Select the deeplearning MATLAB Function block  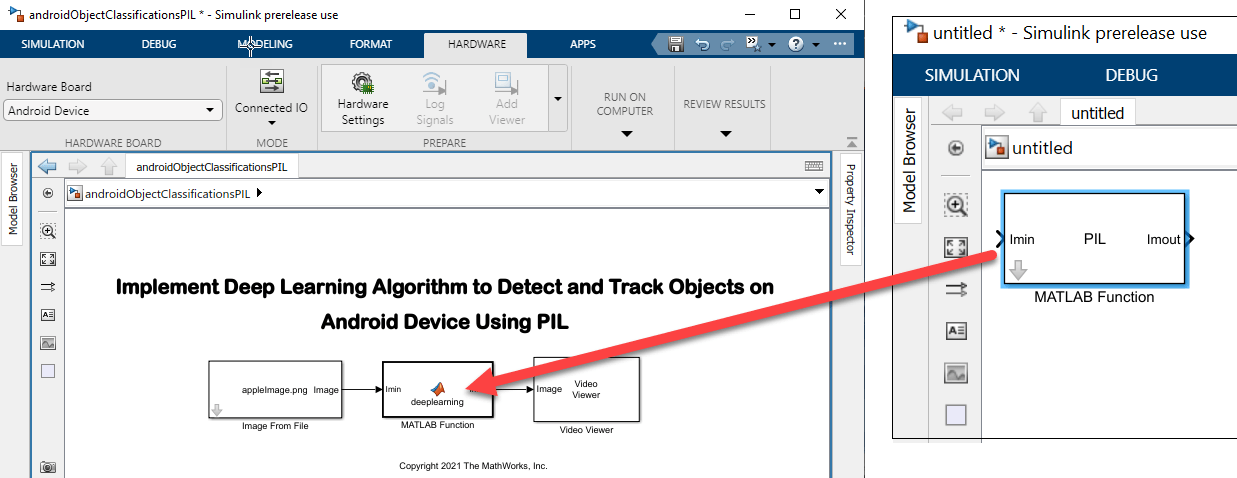tap(437, 389)
